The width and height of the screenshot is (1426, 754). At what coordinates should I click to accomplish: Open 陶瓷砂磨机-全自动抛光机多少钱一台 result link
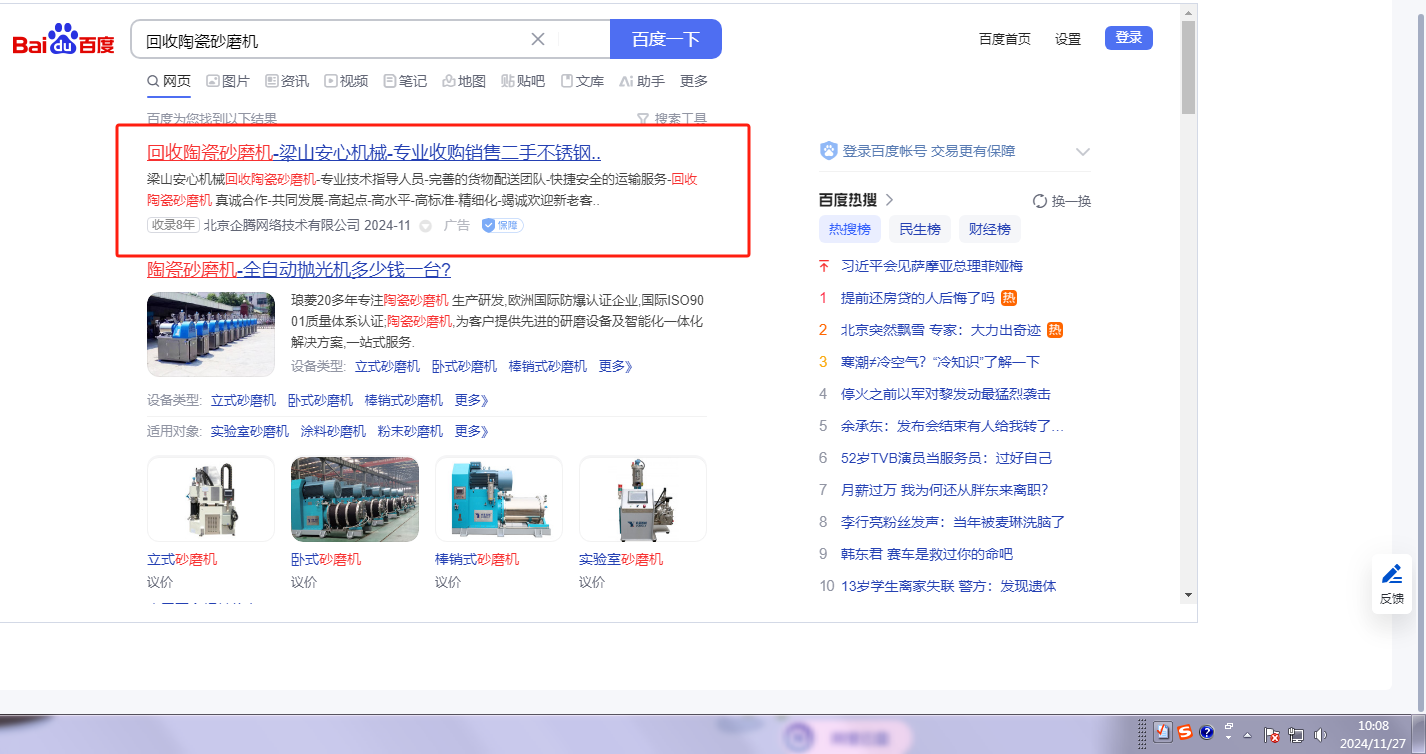tap(299, 270)
